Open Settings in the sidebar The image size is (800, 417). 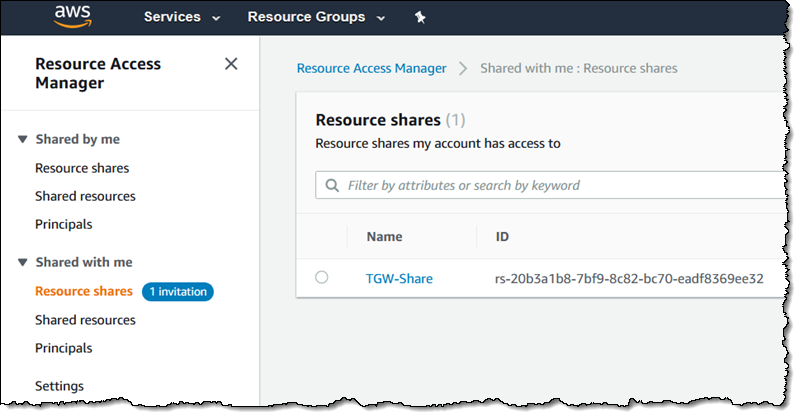tap(59, 386)
